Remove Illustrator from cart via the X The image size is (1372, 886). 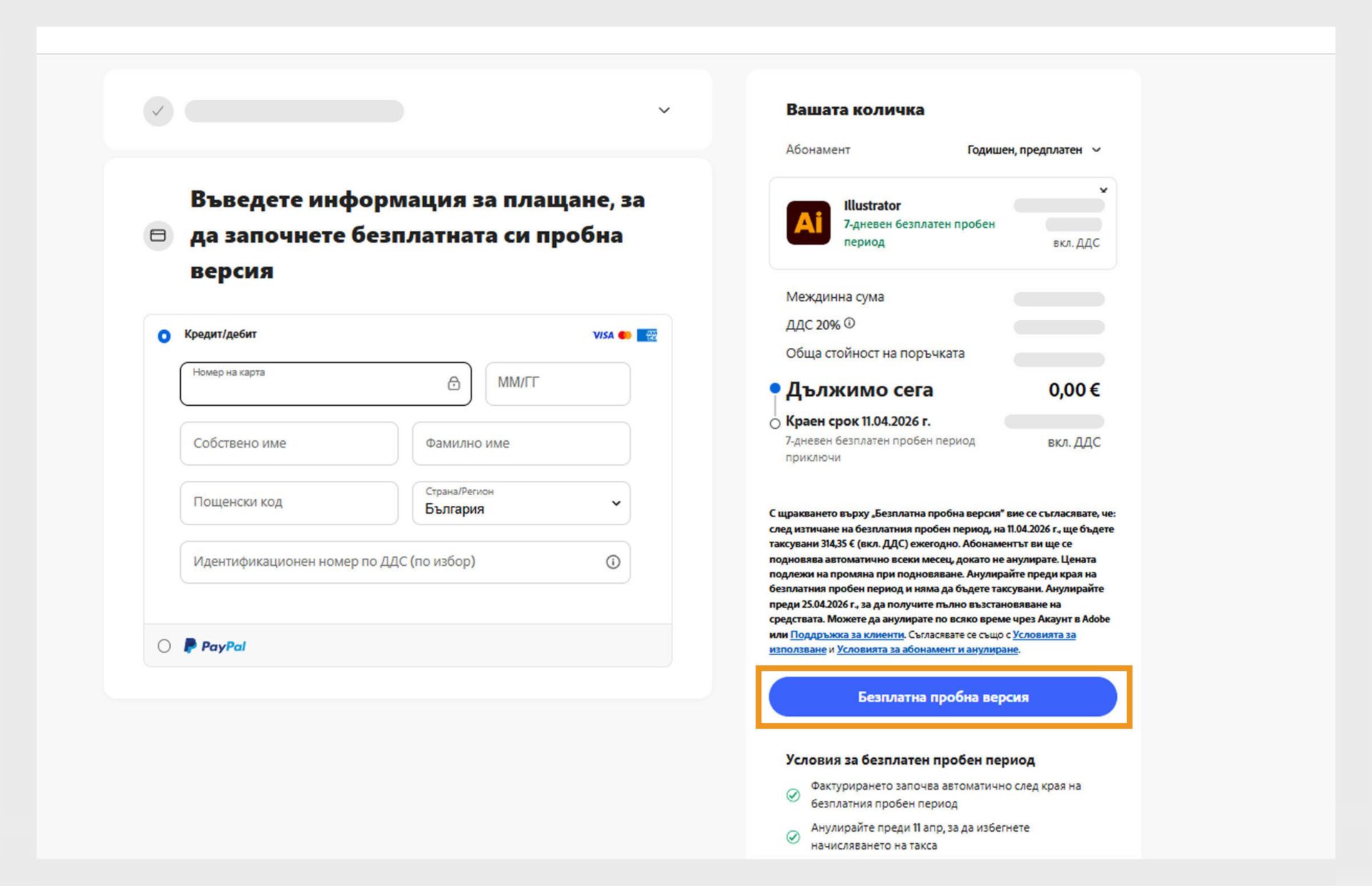1103,190
